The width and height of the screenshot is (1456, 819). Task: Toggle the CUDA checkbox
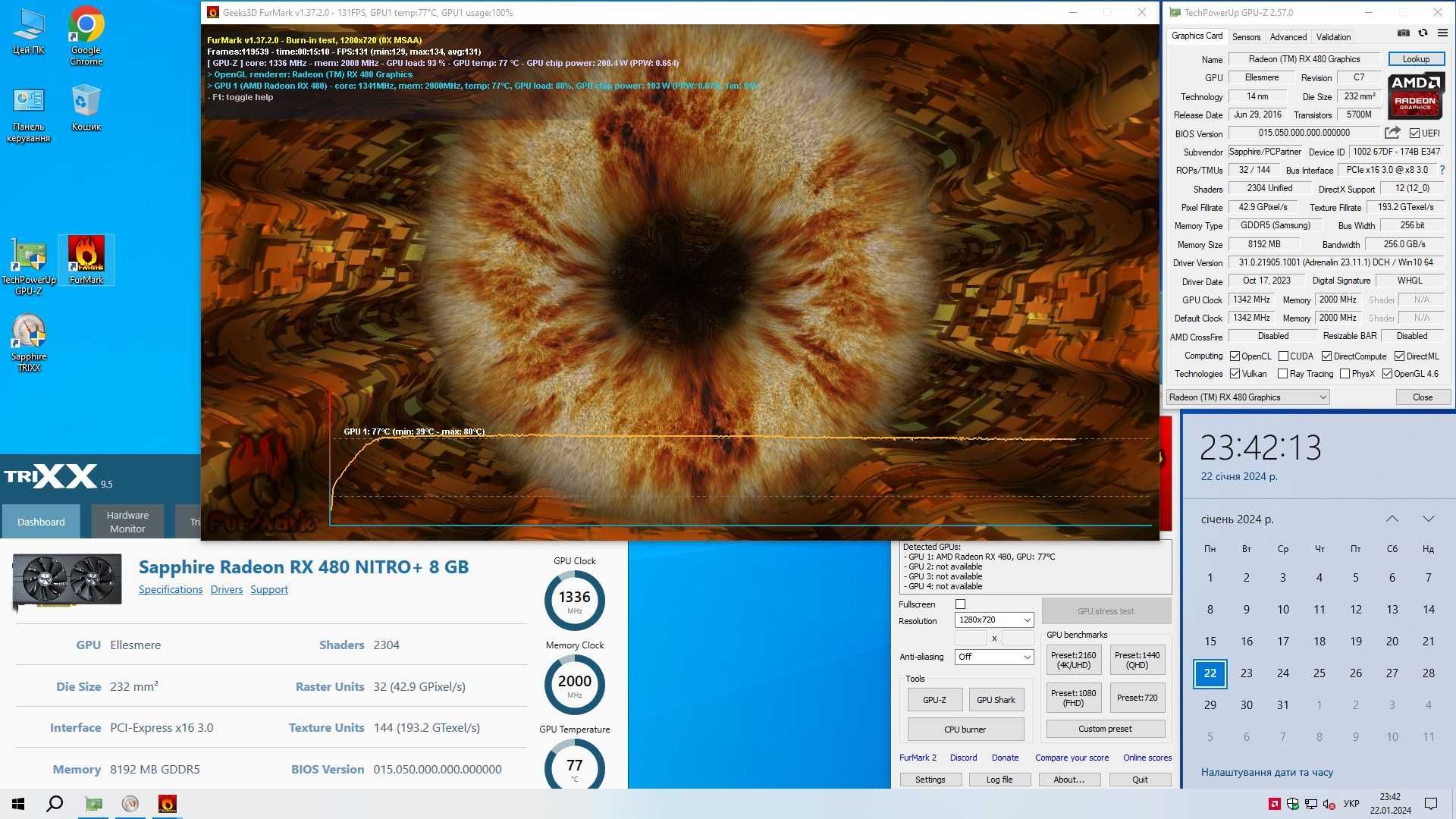pos(1283,356)
